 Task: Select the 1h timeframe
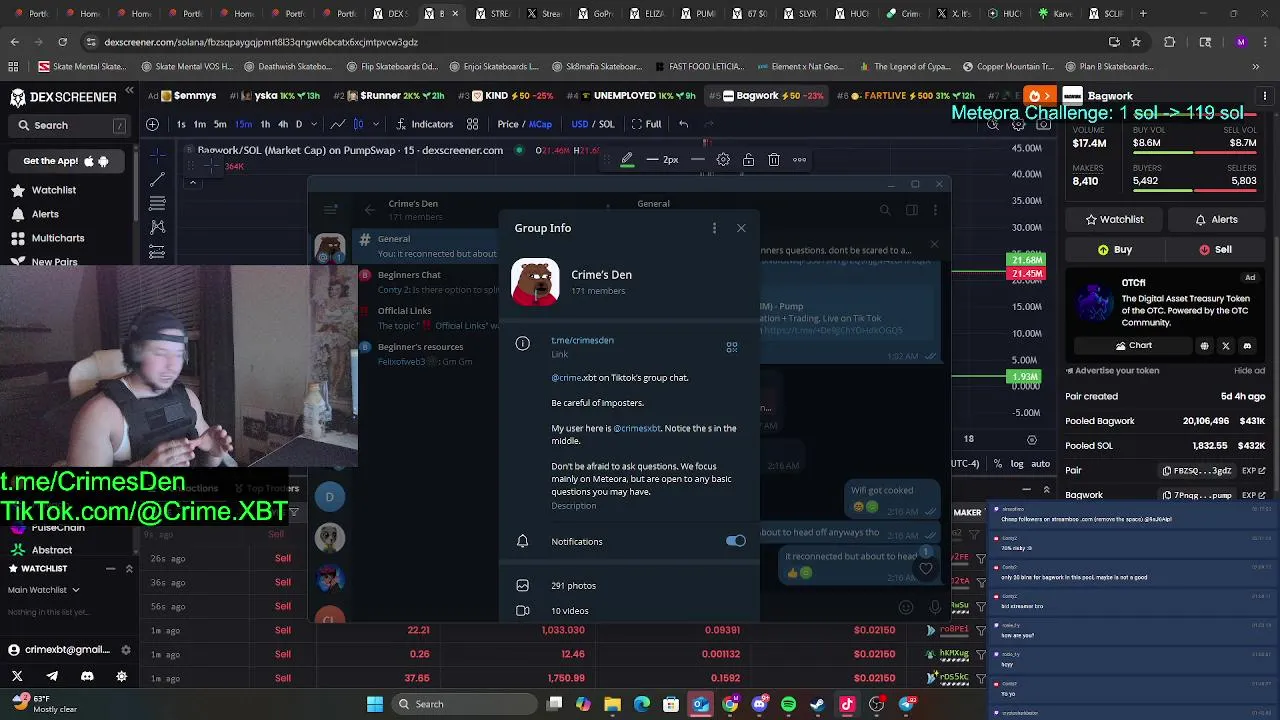[264, 124]
